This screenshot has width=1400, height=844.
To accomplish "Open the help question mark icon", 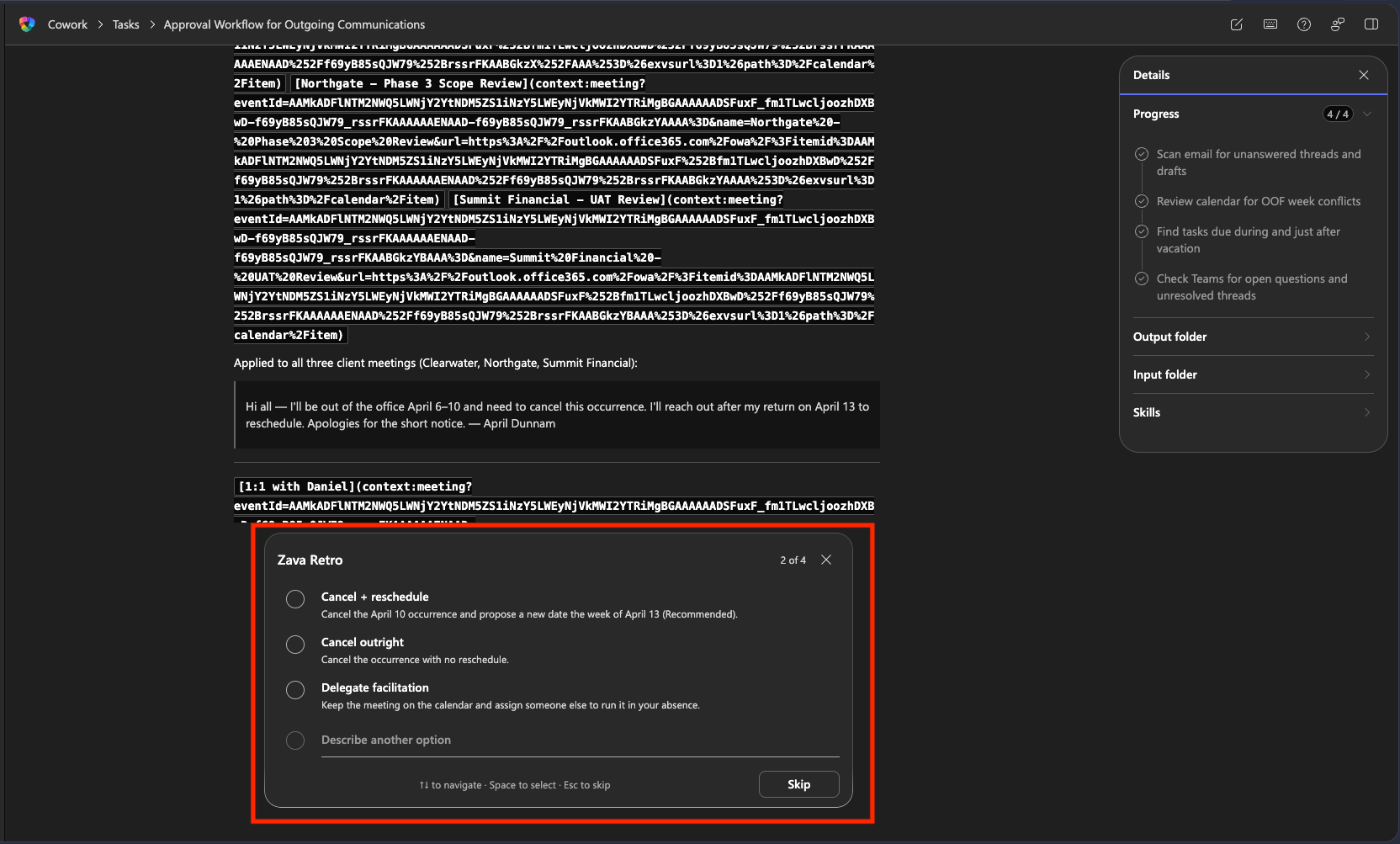I will (1303, 24).
